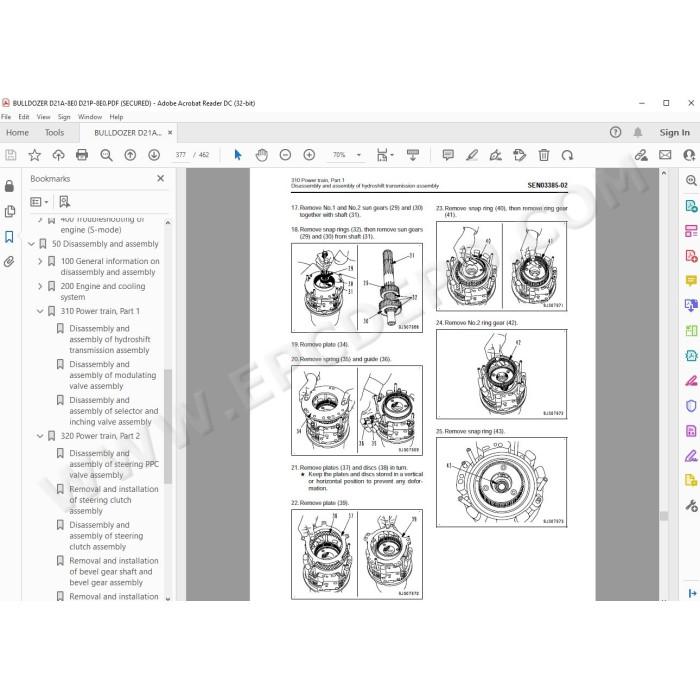Click the Sign In link
Screen dimensions: 700x700
(x=675, y=133)
